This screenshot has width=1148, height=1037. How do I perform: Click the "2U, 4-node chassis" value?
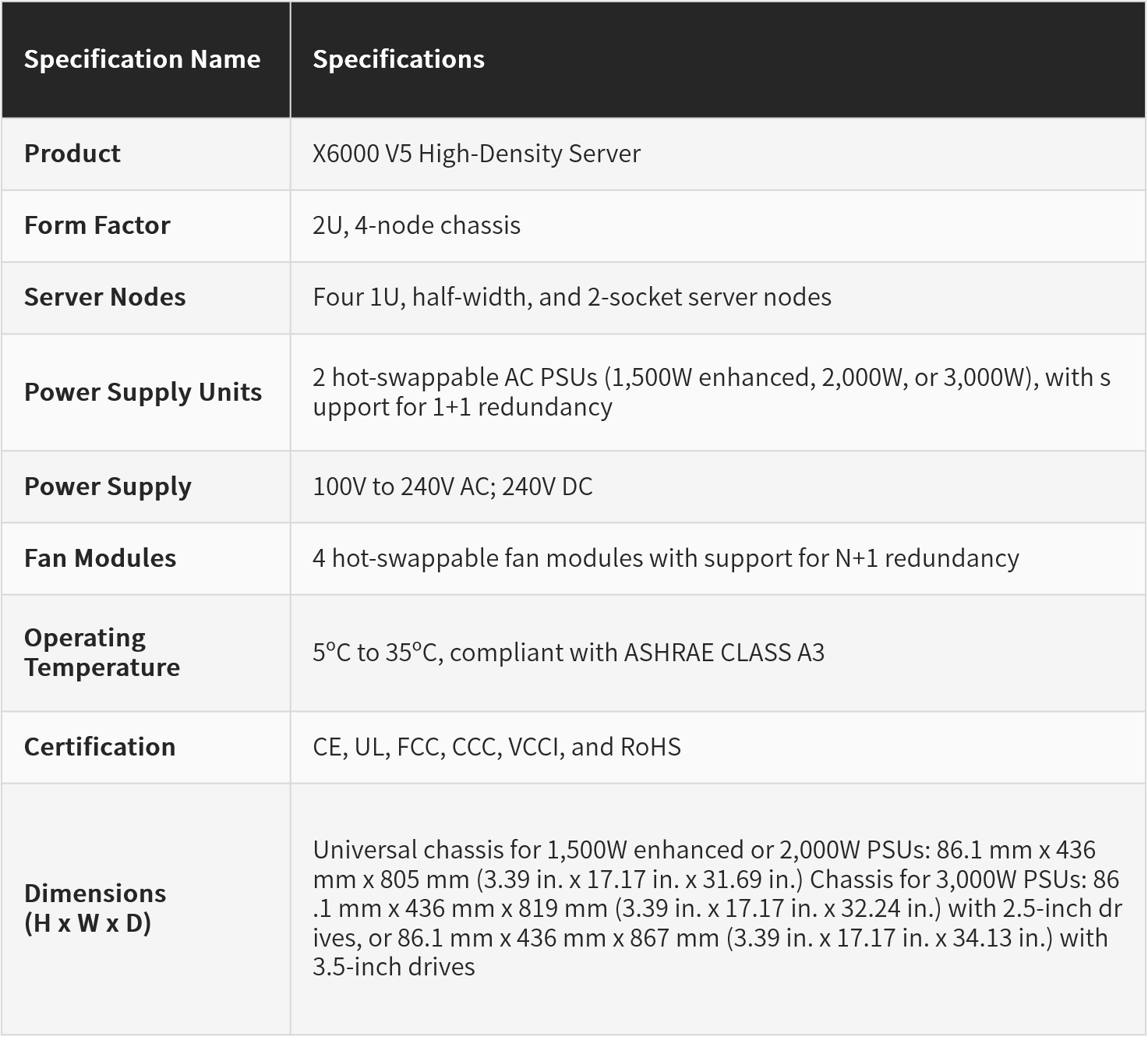click(416, 225)
